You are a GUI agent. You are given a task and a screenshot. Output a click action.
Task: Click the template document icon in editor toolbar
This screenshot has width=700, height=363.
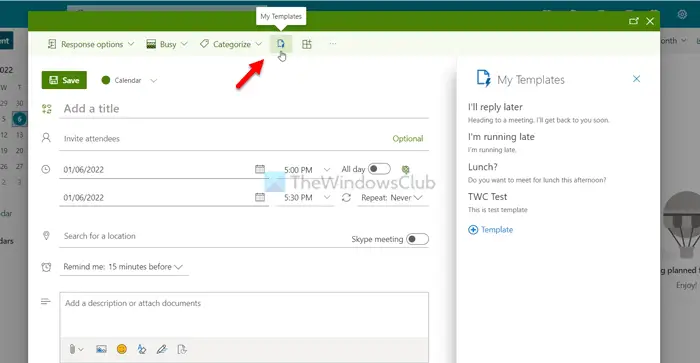pyautogui.click(x=182, y=349)
